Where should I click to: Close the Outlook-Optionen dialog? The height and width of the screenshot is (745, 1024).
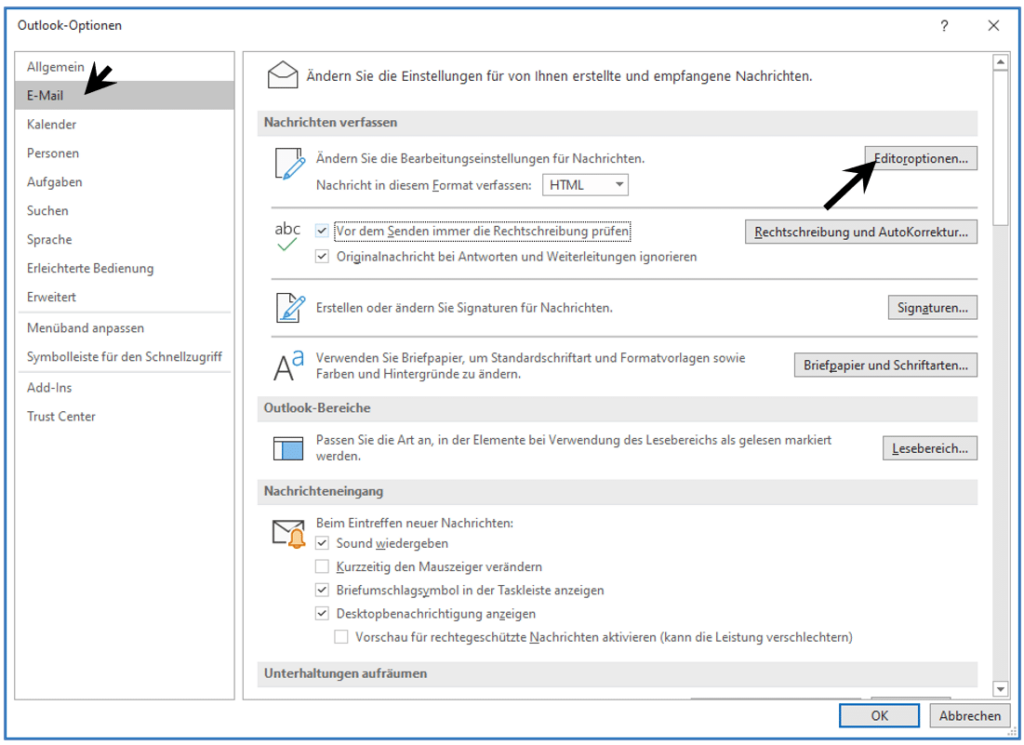(993, 25)
